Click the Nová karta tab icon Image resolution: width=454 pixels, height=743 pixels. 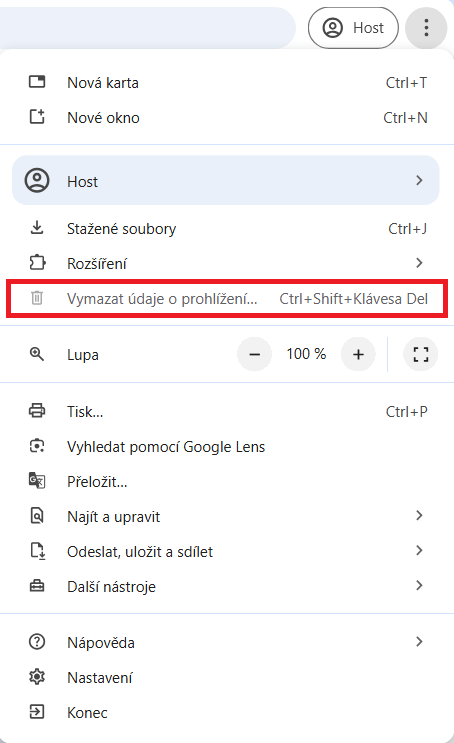tap(37, 82)
